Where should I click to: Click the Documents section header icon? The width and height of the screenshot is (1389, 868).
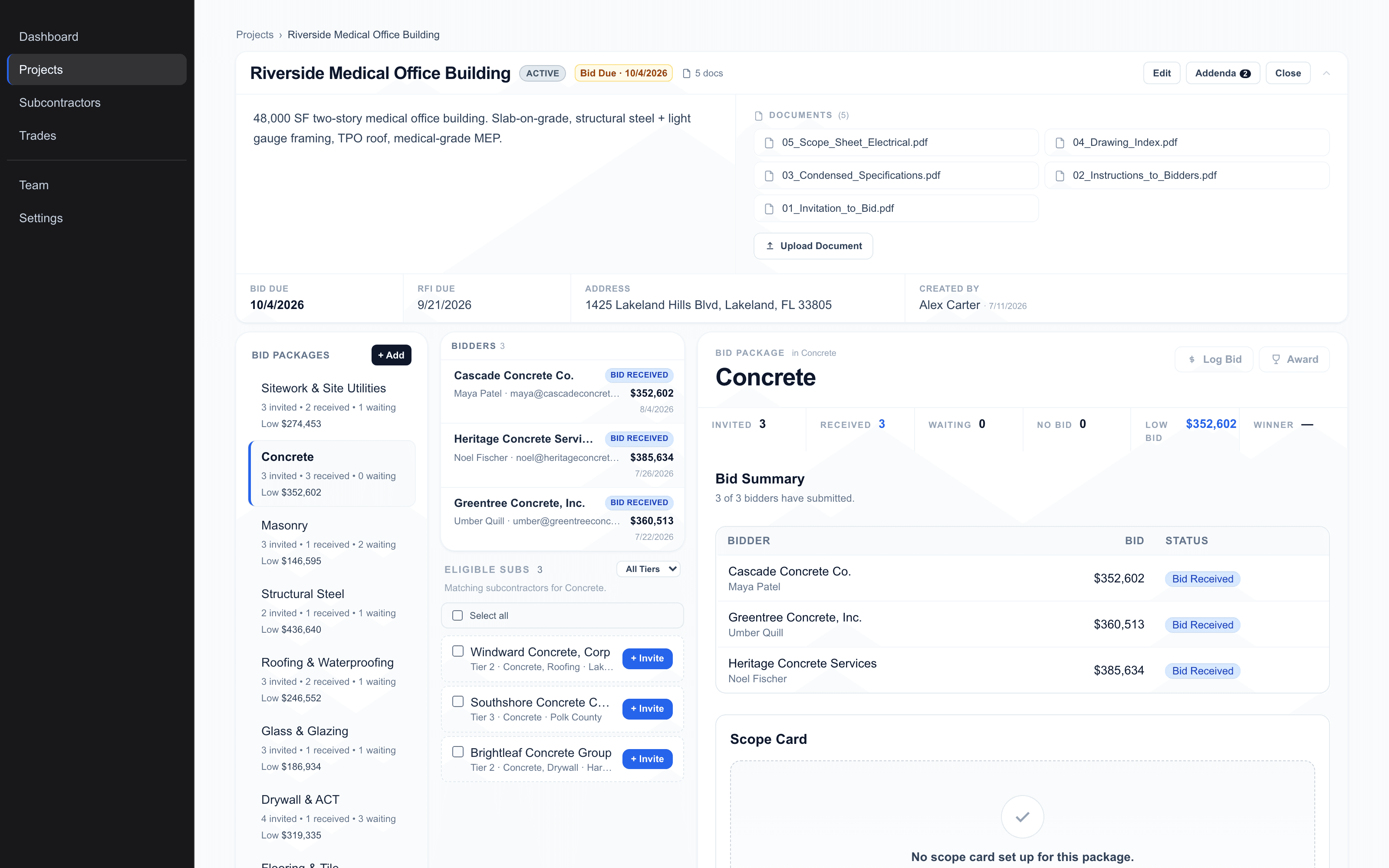tap(759, 115)
